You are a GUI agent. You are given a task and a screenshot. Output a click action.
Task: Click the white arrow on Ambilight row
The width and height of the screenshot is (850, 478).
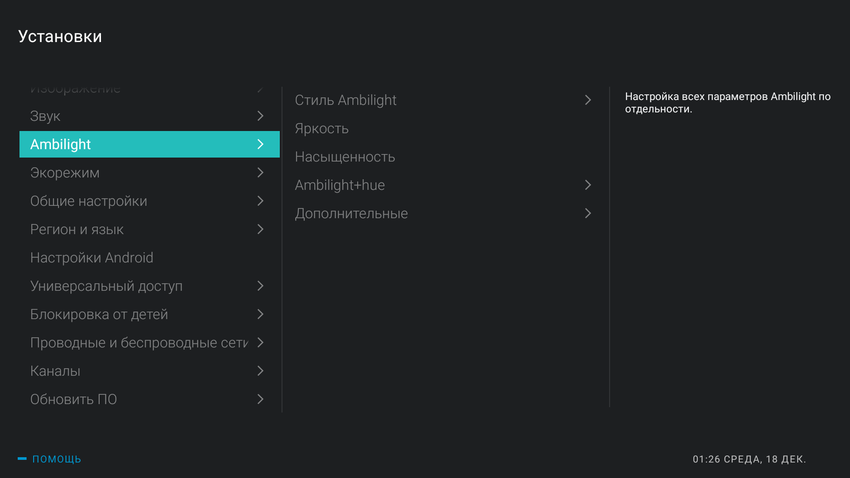(x=260, y=144)
